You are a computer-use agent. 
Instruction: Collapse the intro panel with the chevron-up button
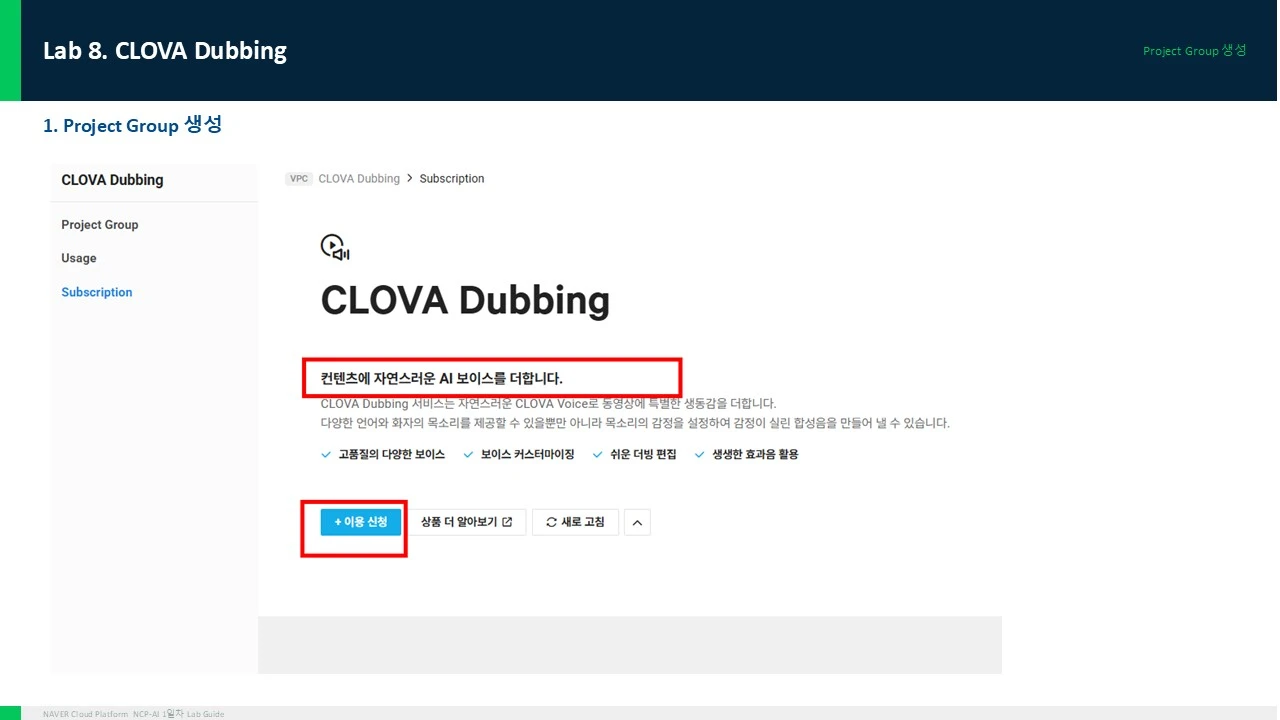tap(637, 522)
